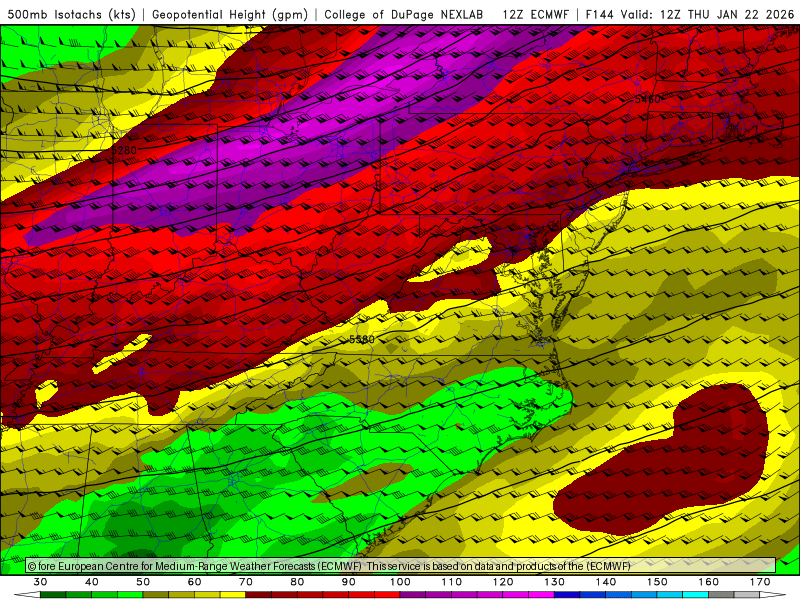The image size is (800, 600).
Task: Click the 70 value on color scale
Action: tap(246, 582)
